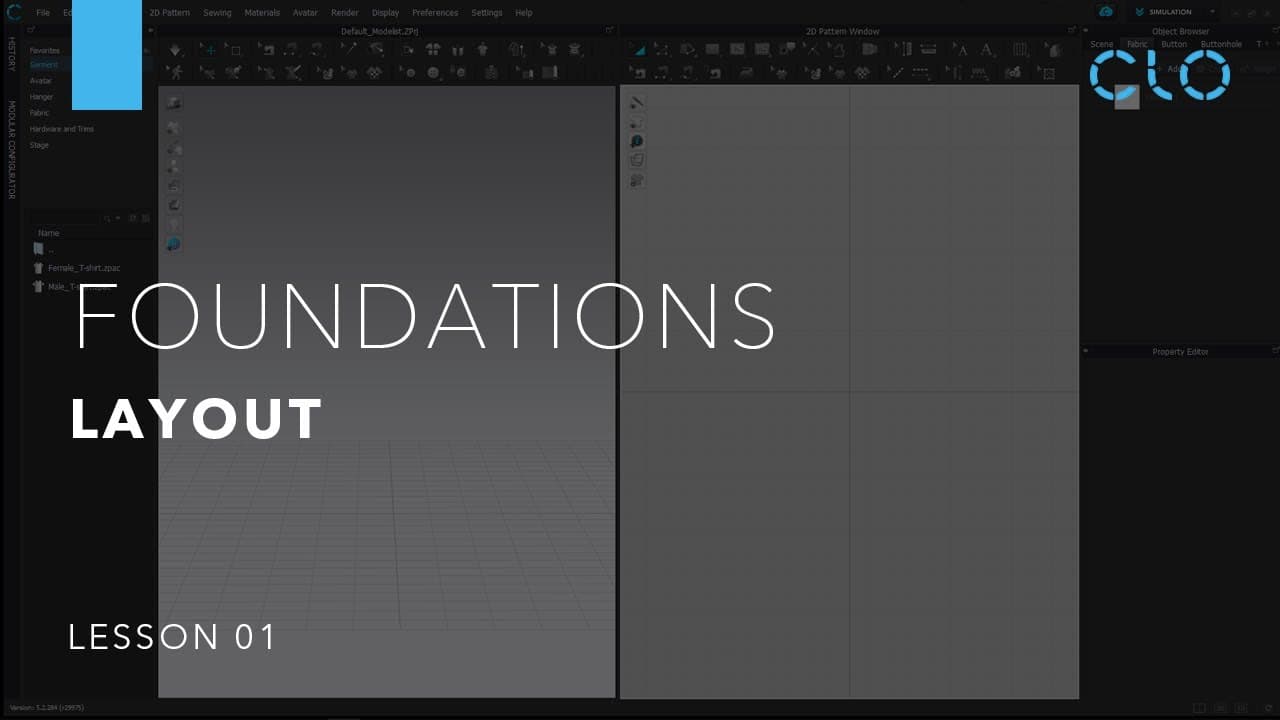The width and height of the screenshot is (1280, 720).
Task: Open the Help menu
Action: click(x=524, y=13)
